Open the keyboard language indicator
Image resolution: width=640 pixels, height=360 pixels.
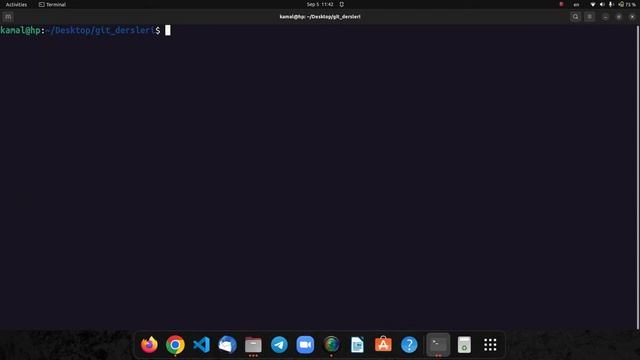point(576,4)
